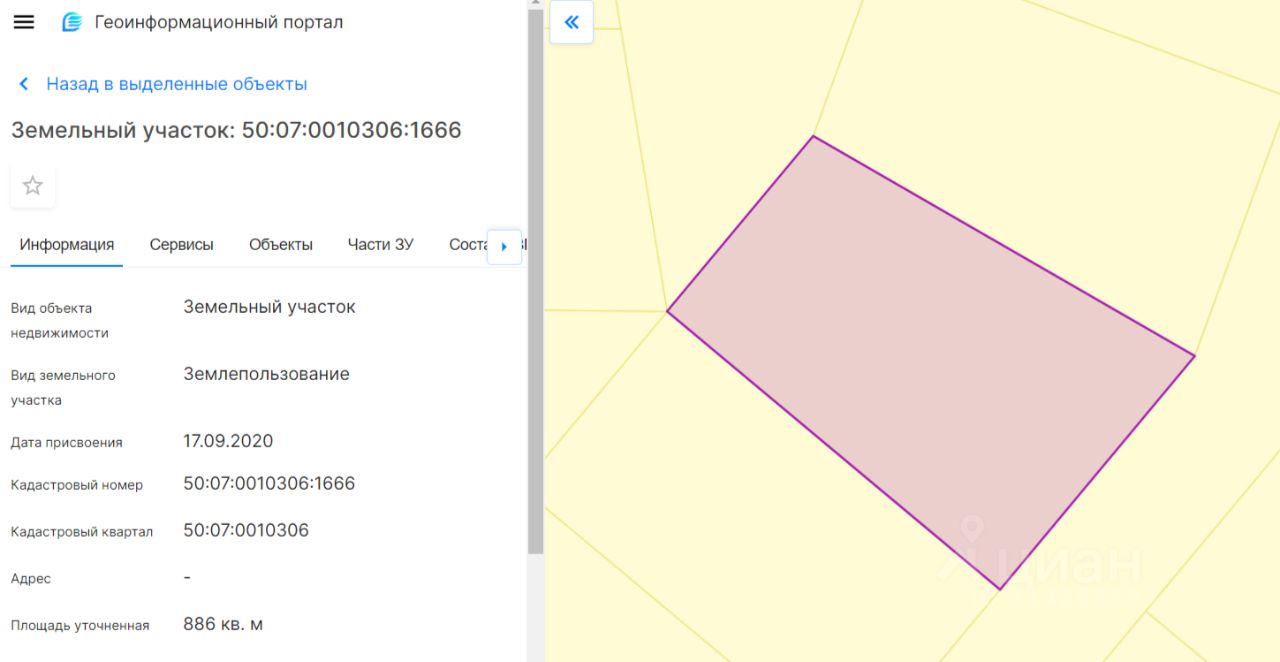The image size is (1280, 662).
Task: Open the Объекты tab
Action: [x=281, y=244]
